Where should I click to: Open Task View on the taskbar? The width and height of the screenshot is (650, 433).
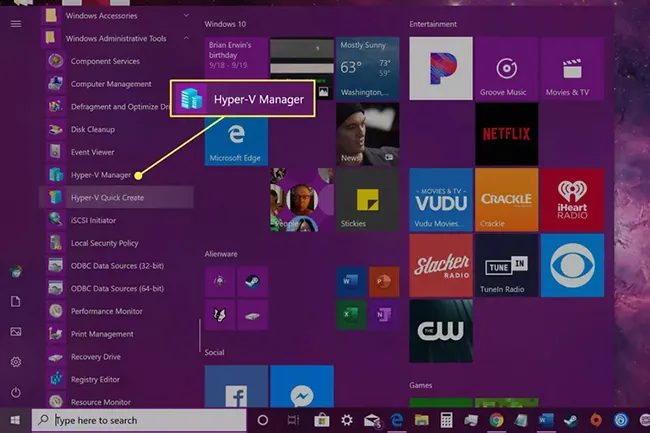pyautogui.click(x=293, y=420)
